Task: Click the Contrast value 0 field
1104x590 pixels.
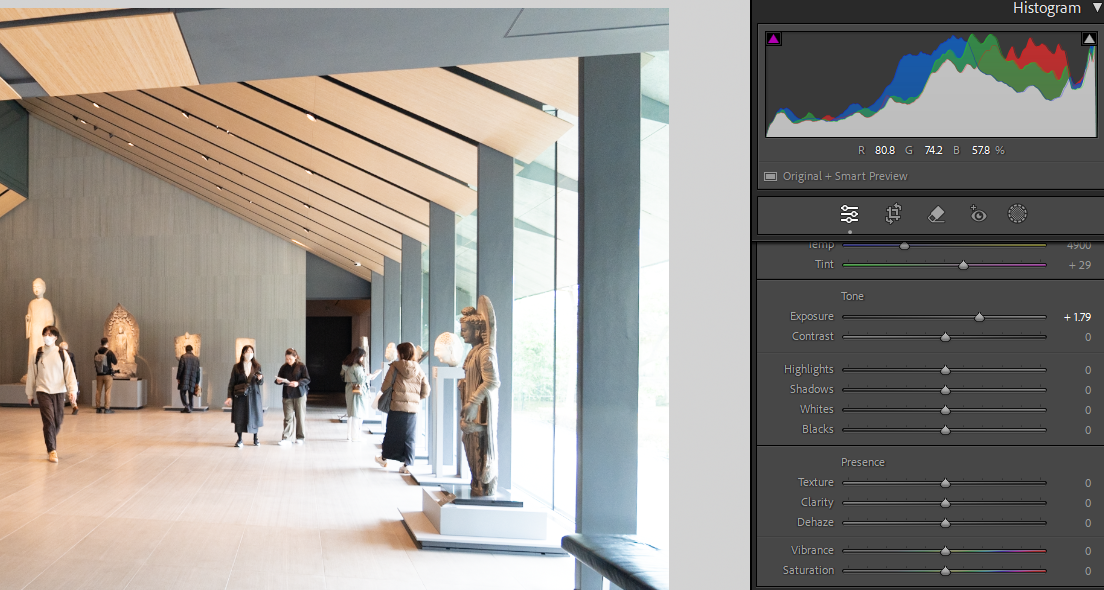Action: click(1088, 337)
